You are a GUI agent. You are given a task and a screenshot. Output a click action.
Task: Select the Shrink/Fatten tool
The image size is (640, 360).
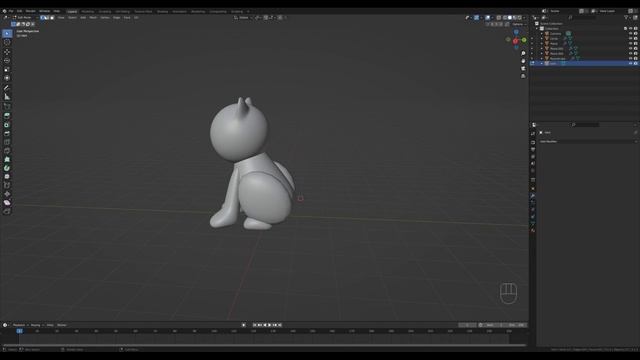pyautogui.click(x=7, y=194)
